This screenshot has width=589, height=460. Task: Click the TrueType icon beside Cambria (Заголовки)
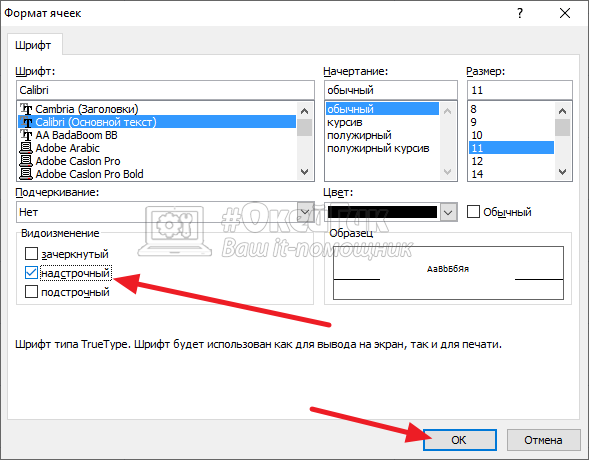point(26,109)
